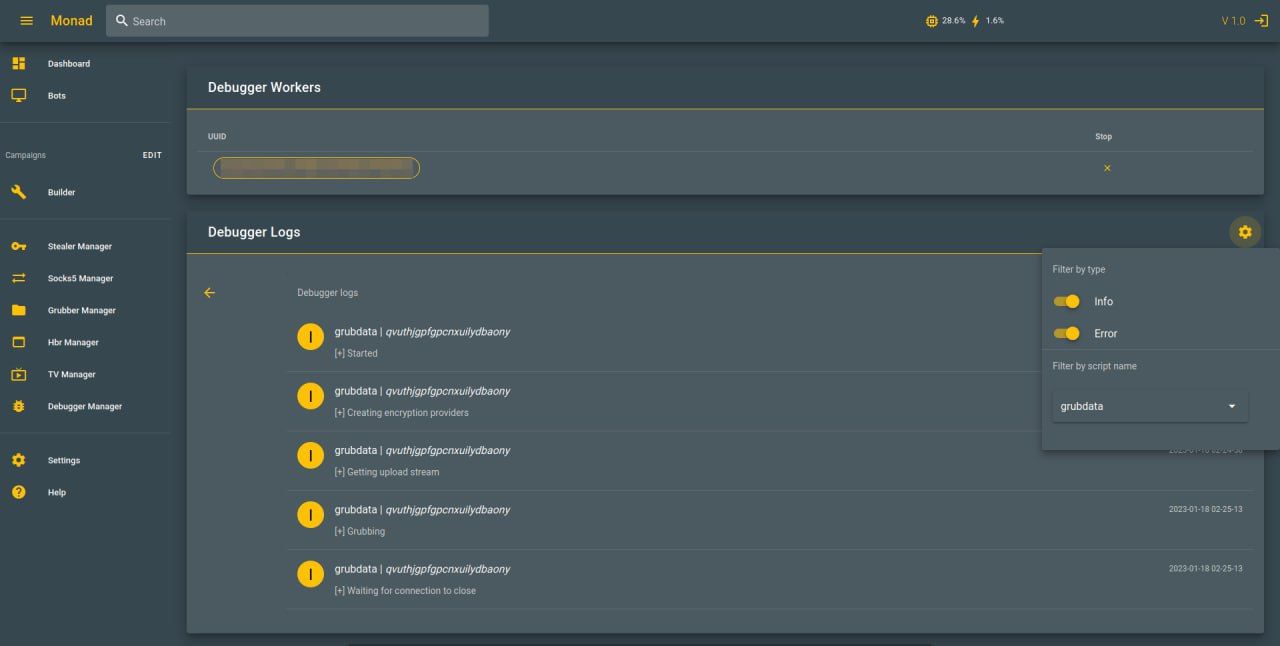Click '[+] Waiting for connection to close' text
This screenshot has width=1280, height=646.
coord(405,591)
